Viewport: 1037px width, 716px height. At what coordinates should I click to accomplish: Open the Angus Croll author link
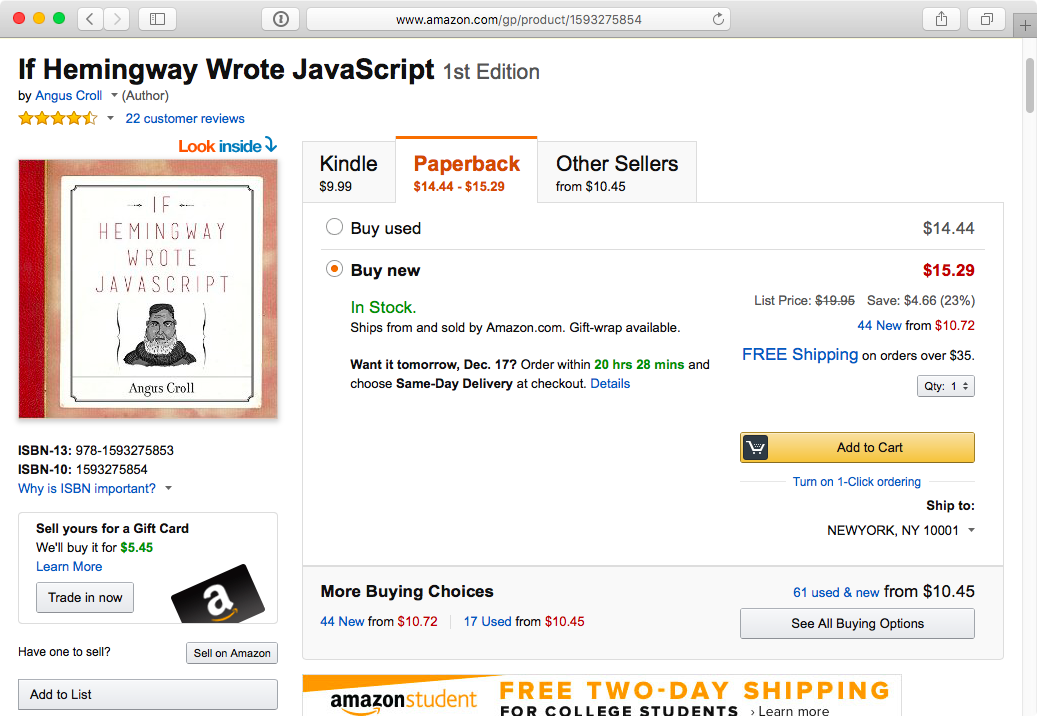[x=69, y=95]
